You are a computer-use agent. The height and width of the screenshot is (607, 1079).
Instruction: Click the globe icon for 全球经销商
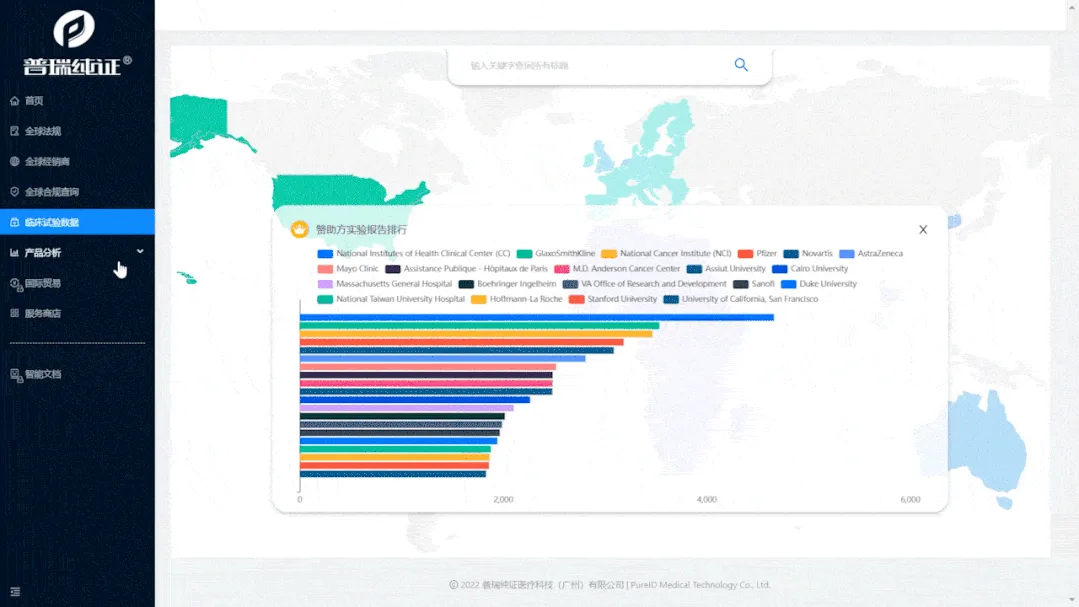14,161
